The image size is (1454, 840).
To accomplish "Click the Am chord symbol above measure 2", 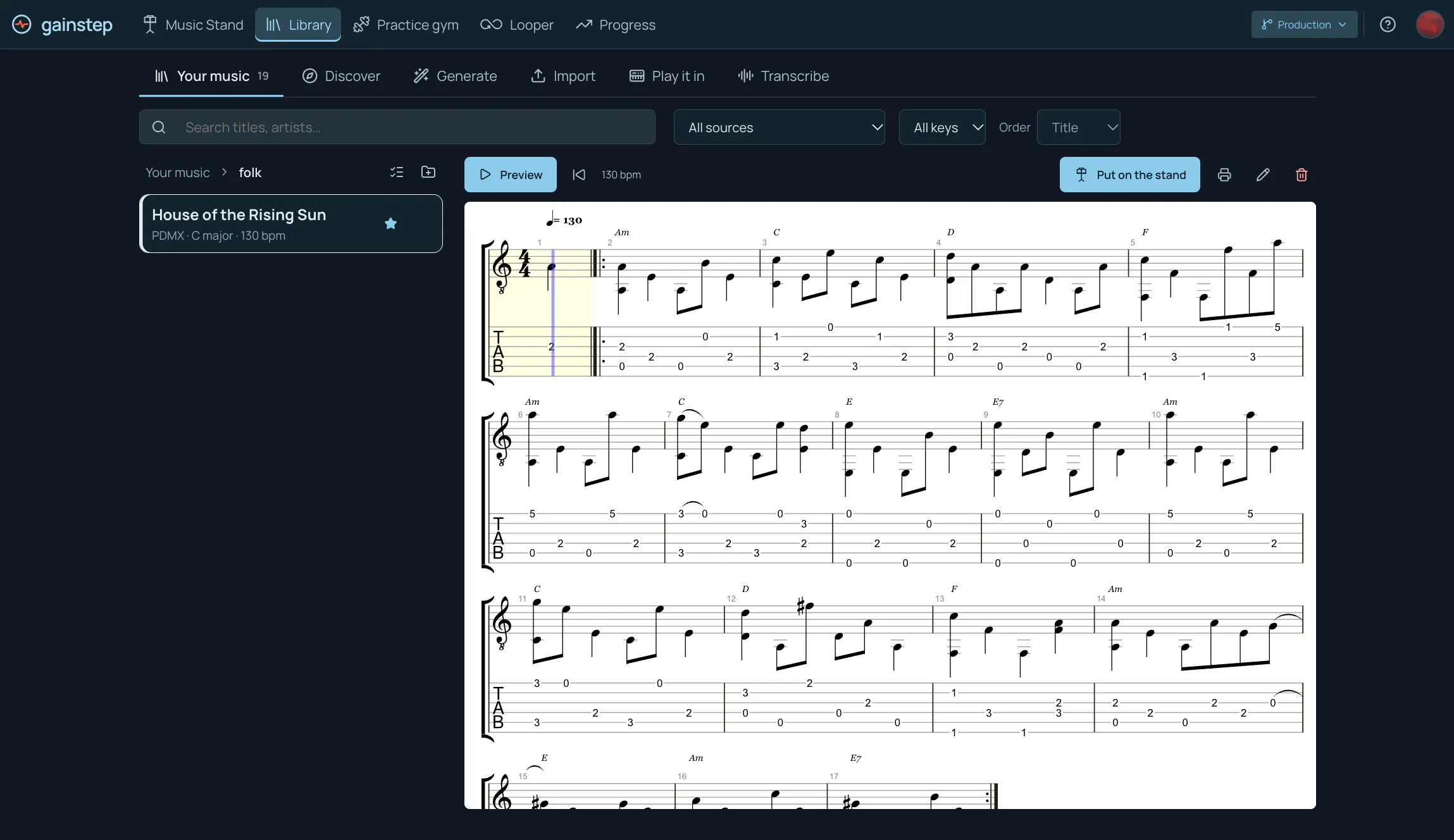I will pyautogui.click(x=622, y=232).
